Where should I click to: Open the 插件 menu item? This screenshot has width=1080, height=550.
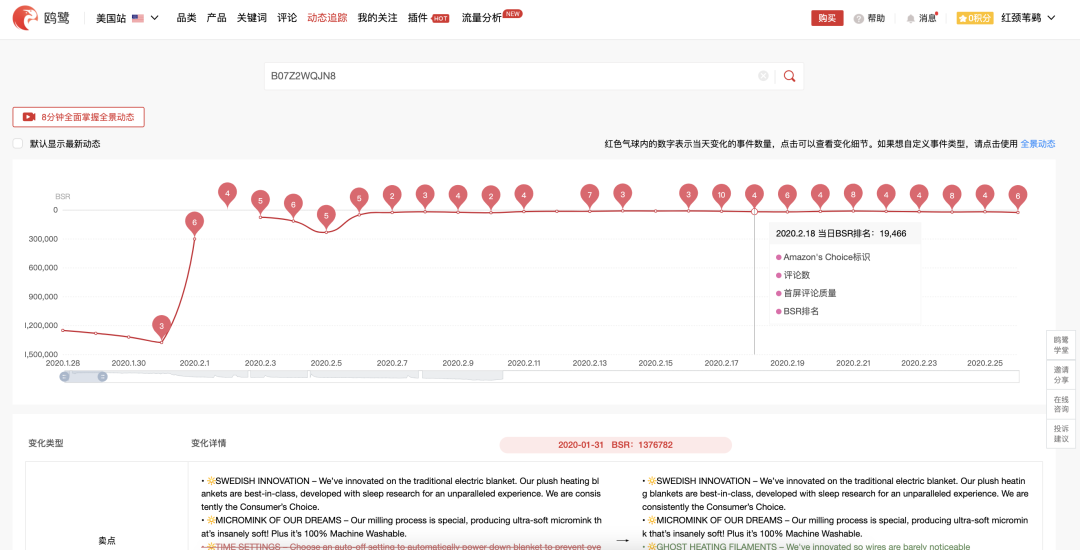click(417, 18)
